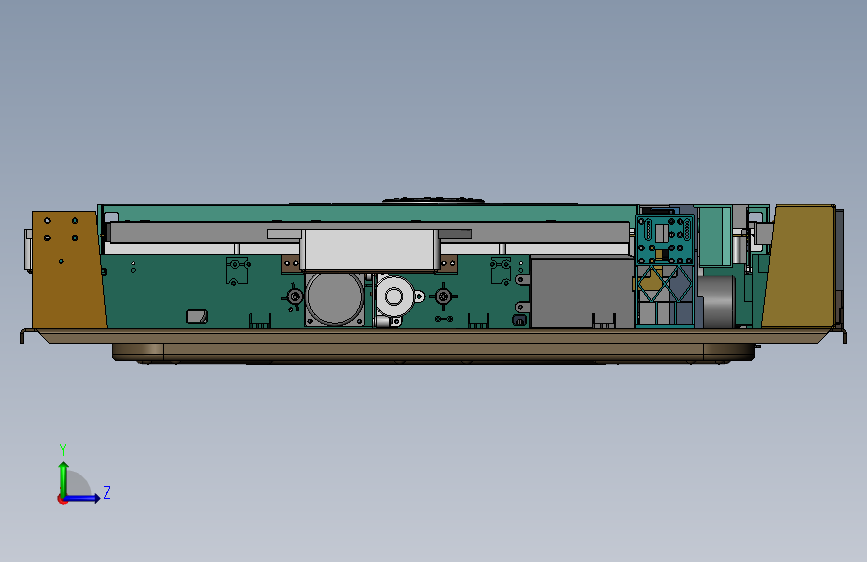The height and width of the screenshot is (562, 867).
Task: Select the flat tan base plate
Action: (x=434, y=336)
